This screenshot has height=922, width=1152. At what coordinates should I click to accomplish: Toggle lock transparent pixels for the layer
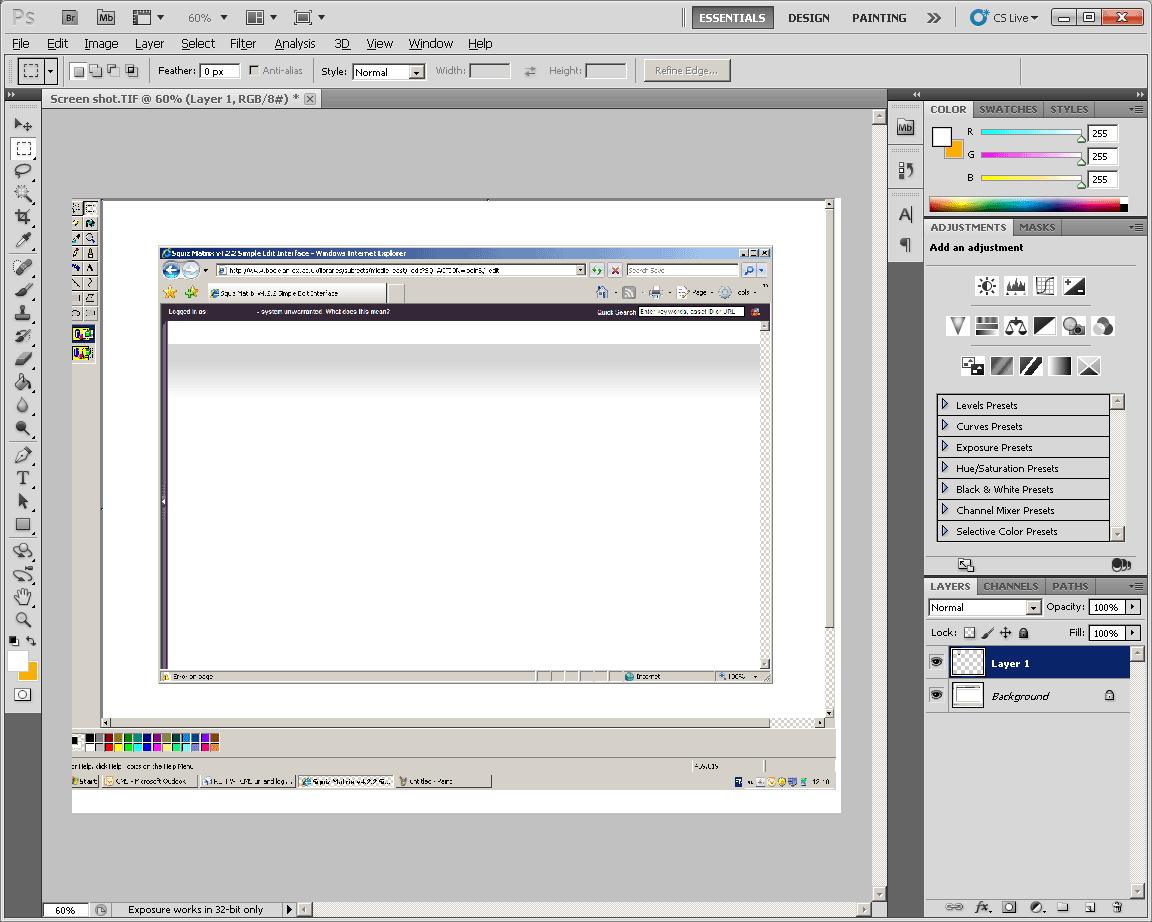tap(968, 633)
